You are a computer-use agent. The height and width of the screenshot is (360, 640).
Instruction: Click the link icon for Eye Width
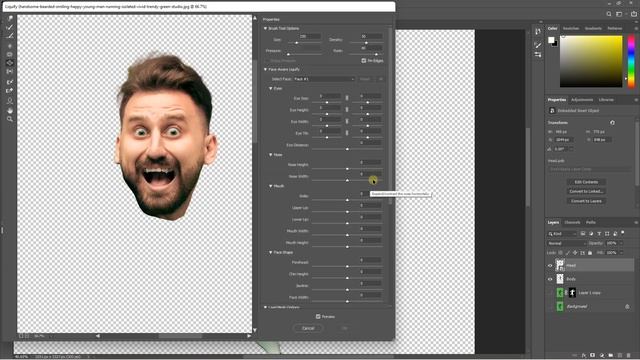point(347,121)
